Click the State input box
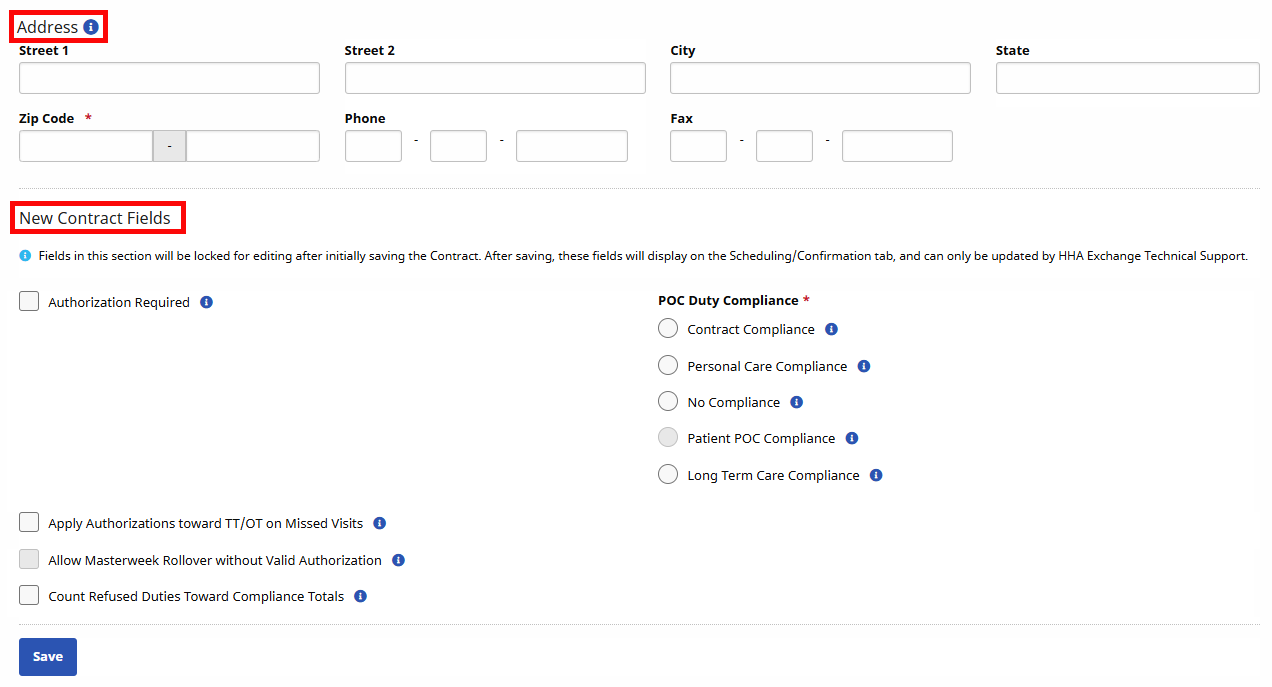1272x687 pixels. (1127, 78)
